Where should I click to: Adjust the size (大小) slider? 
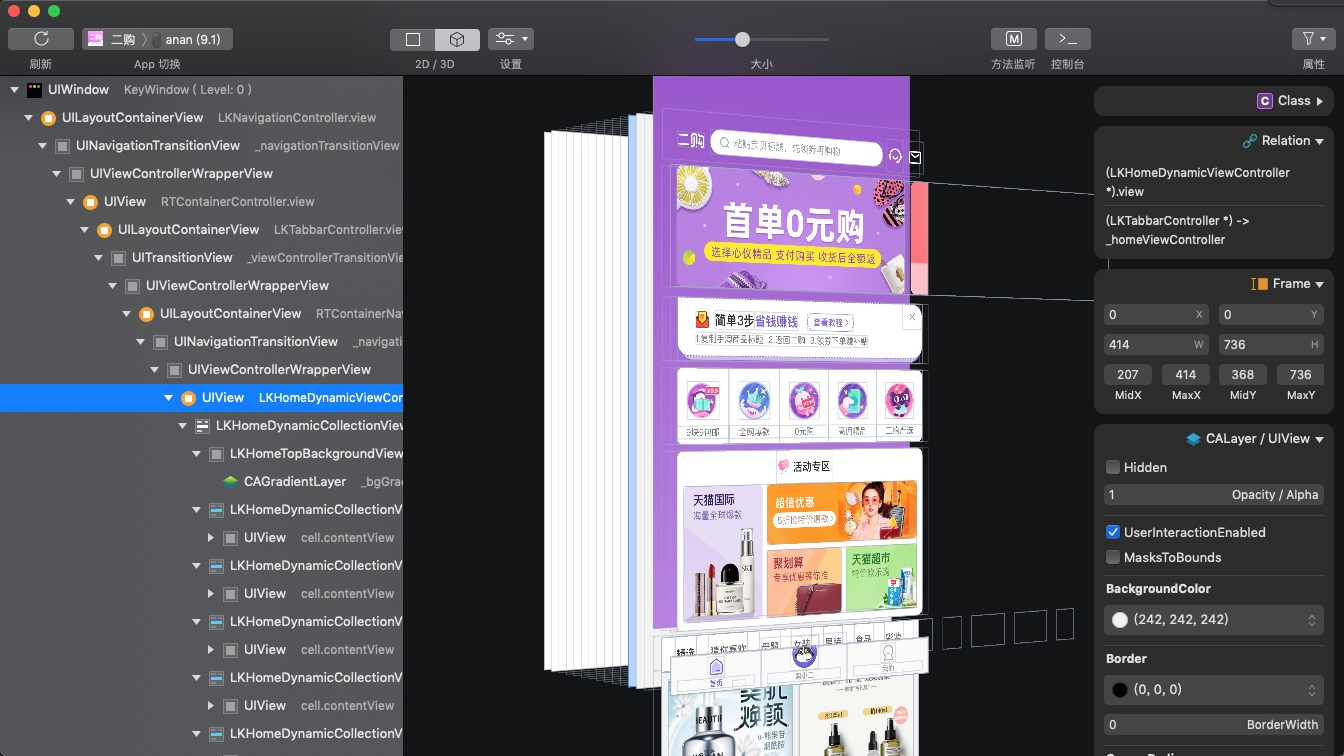(742, 39)
